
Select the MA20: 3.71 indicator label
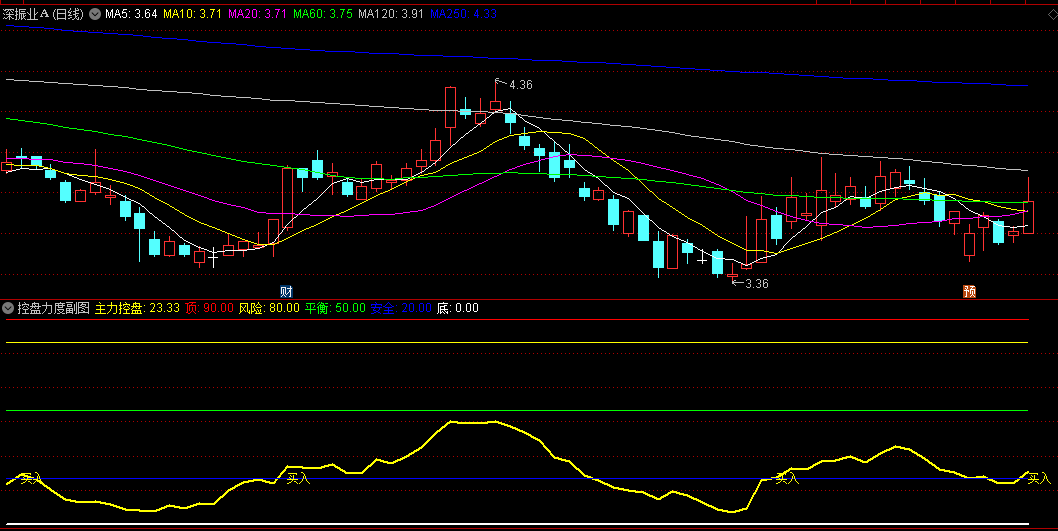(x=258, y=13)
